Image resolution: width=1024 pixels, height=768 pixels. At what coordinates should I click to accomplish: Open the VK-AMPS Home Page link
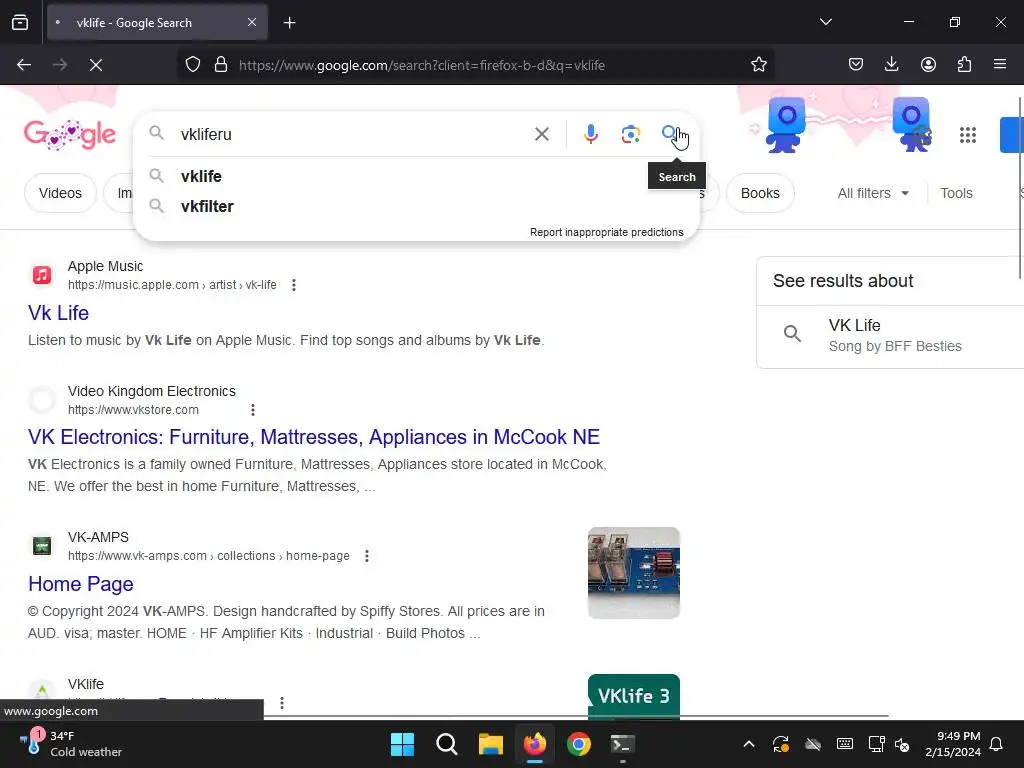pyautogui.click(x=80, y=584)
